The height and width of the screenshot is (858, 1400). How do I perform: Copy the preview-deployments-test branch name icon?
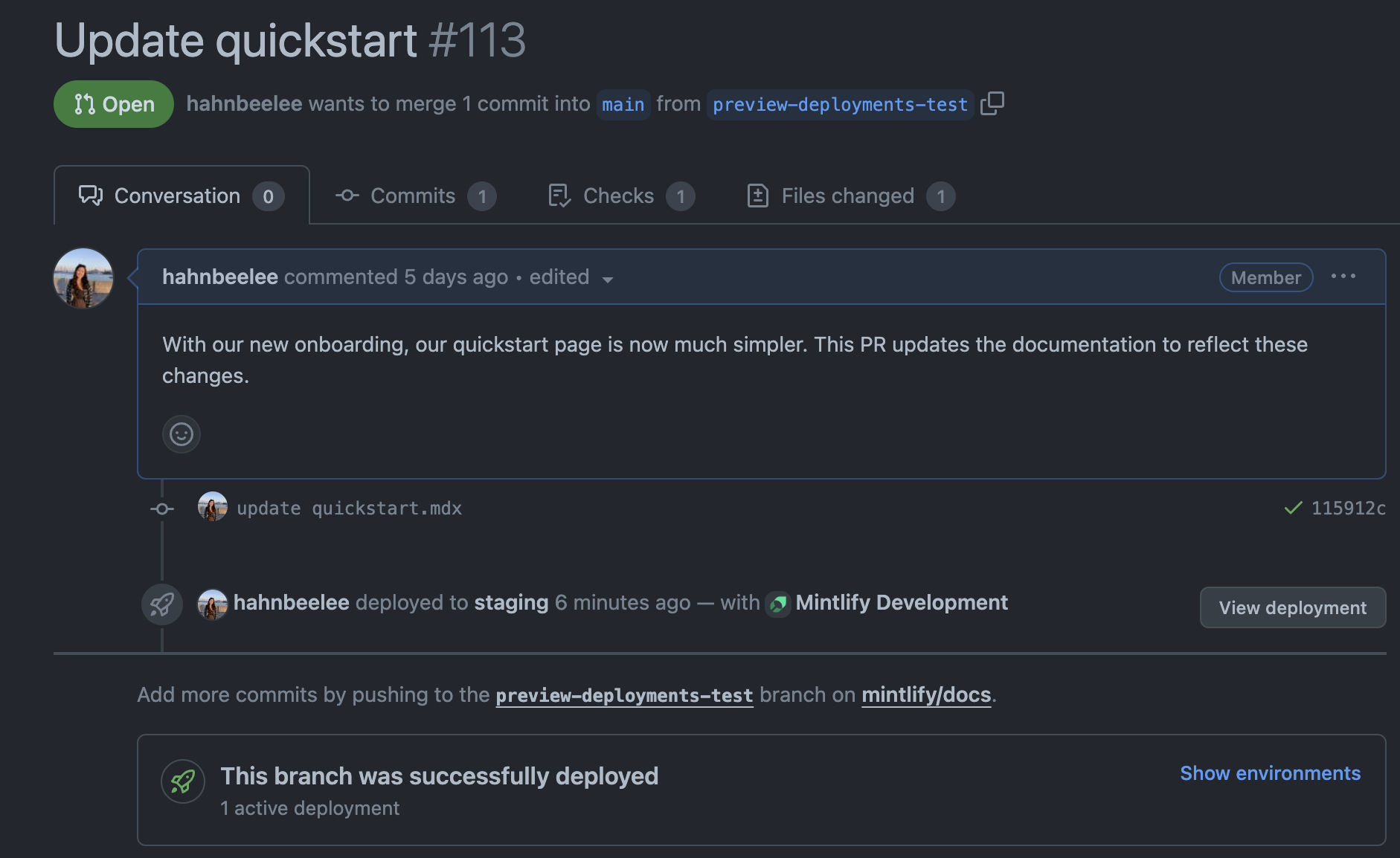(x=992, y=103)
